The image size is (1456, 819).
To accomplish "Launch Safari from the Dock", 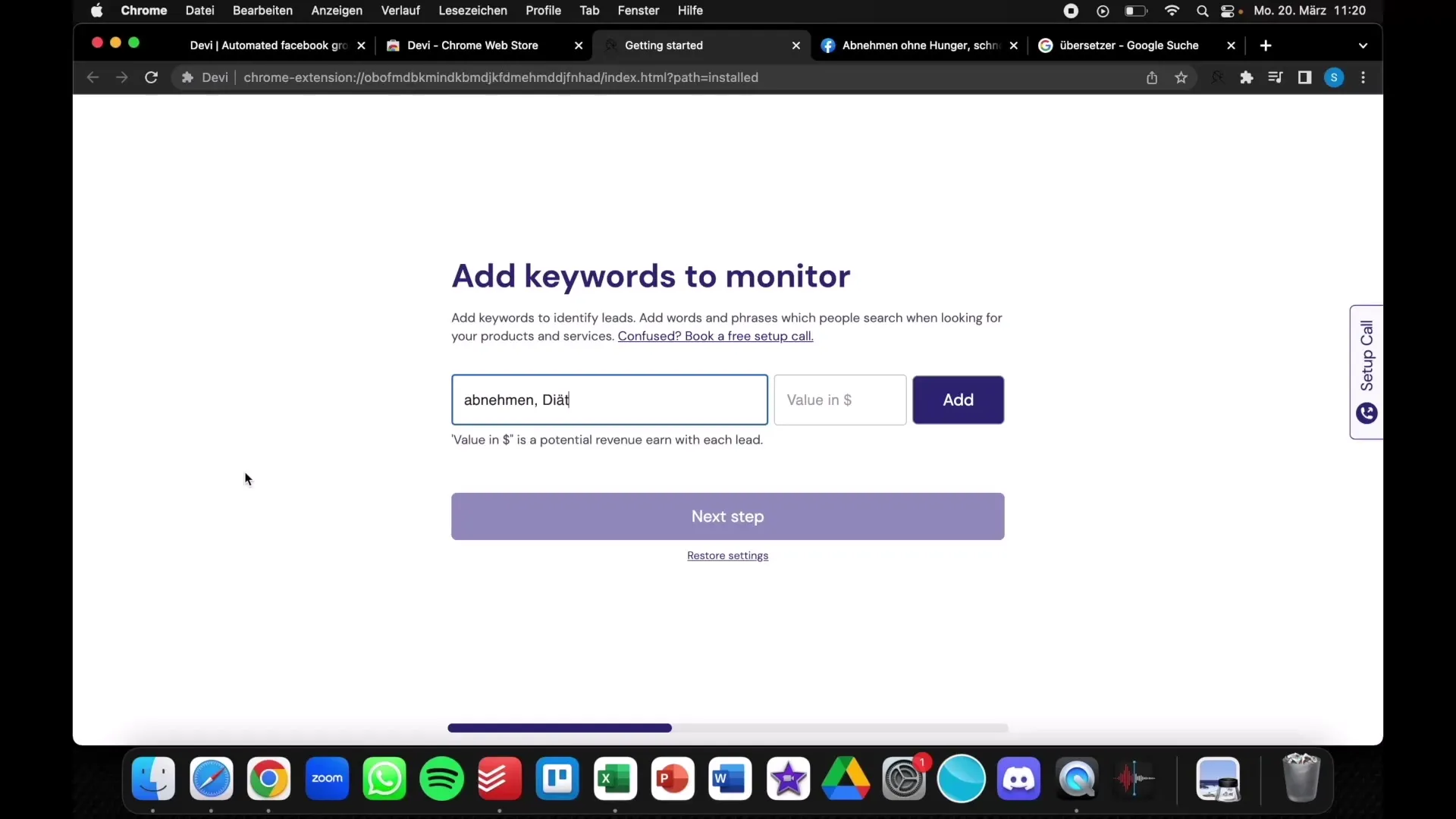I will (211, 779).
